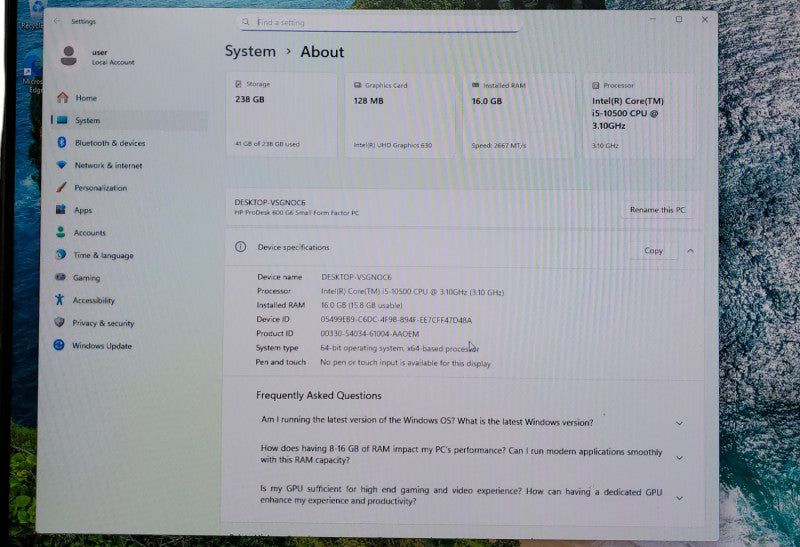Expand the 8-16 GB RAM question

point(680,458)
